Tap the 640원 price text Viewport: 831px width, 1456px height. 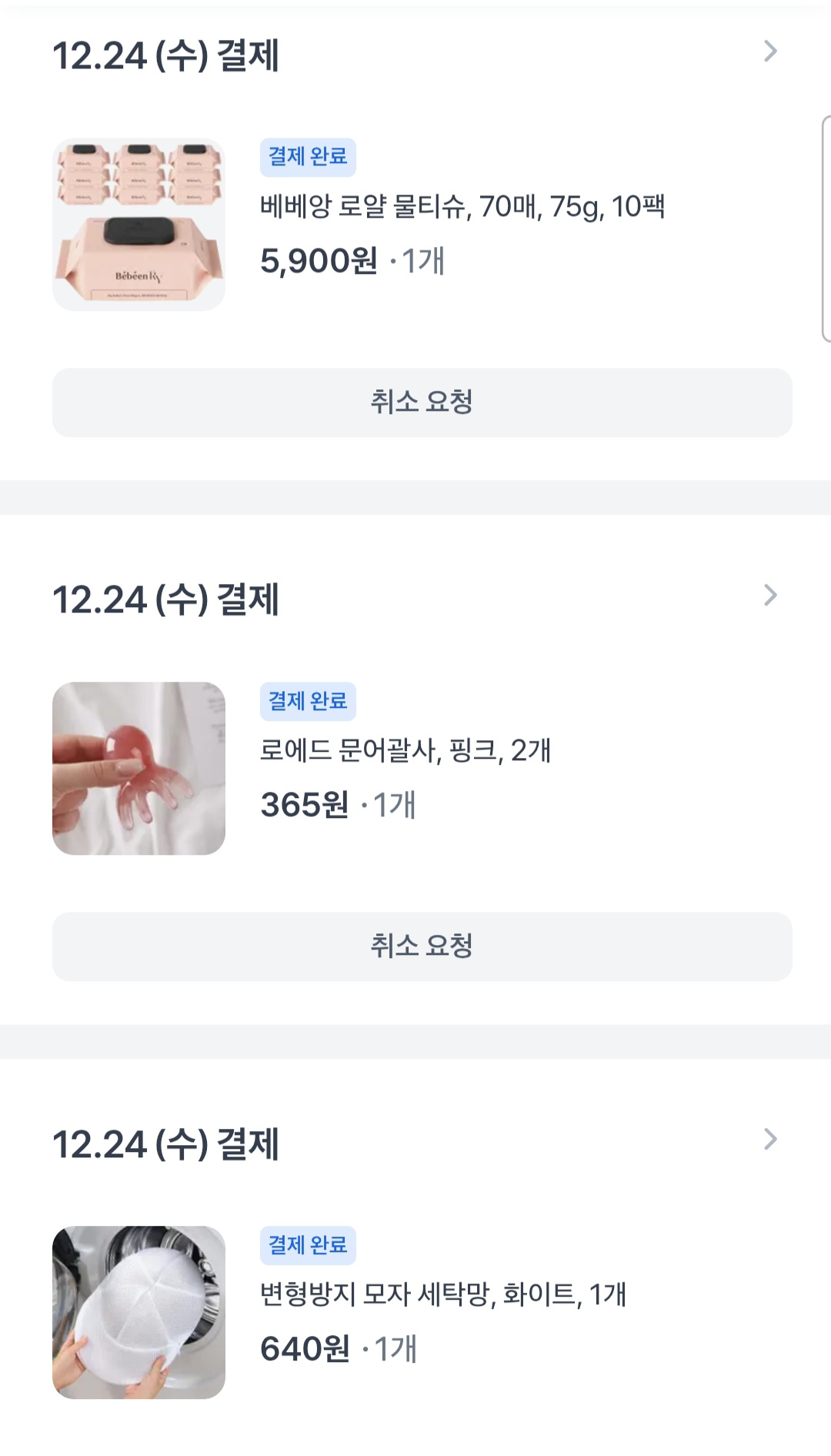point(305,1349)
